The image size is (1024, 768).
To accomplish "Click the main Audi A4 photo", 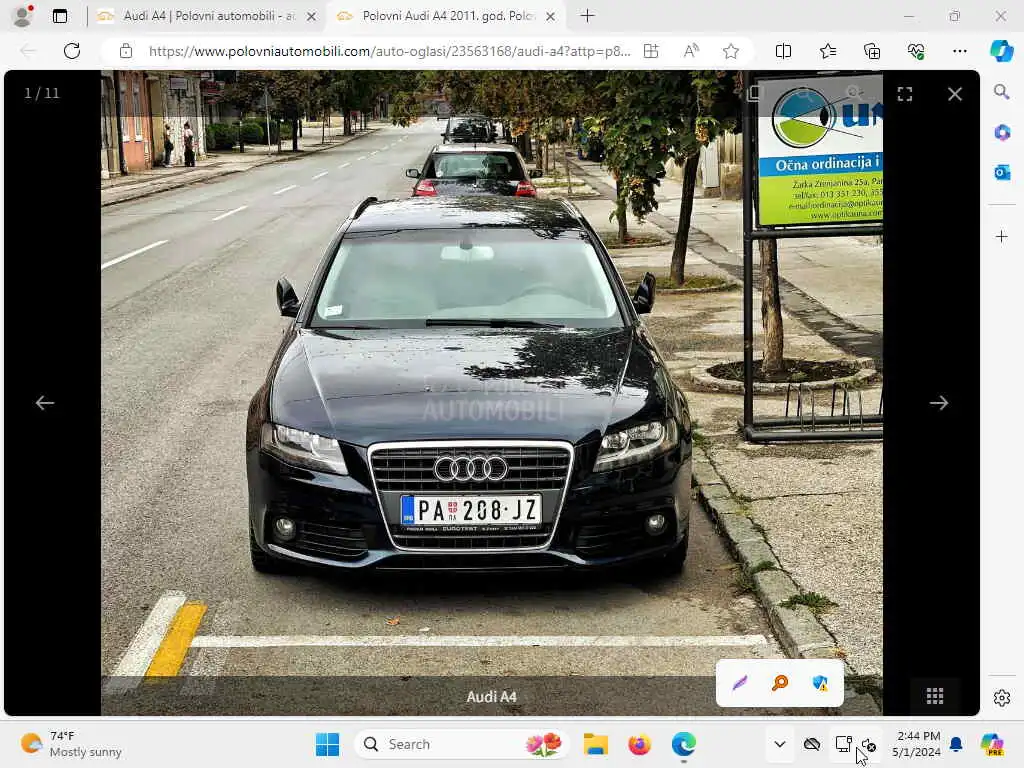I will tap(492, 393).
